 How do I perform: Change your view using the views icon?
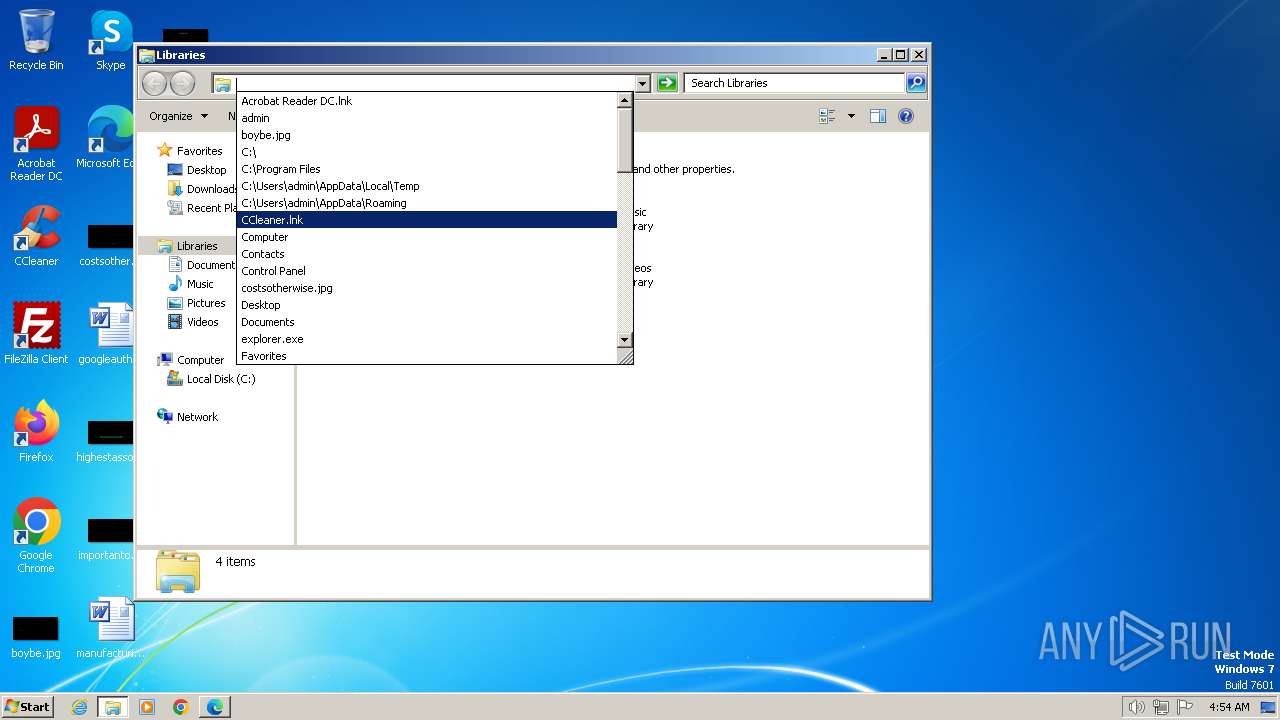[x=828, y=116]
